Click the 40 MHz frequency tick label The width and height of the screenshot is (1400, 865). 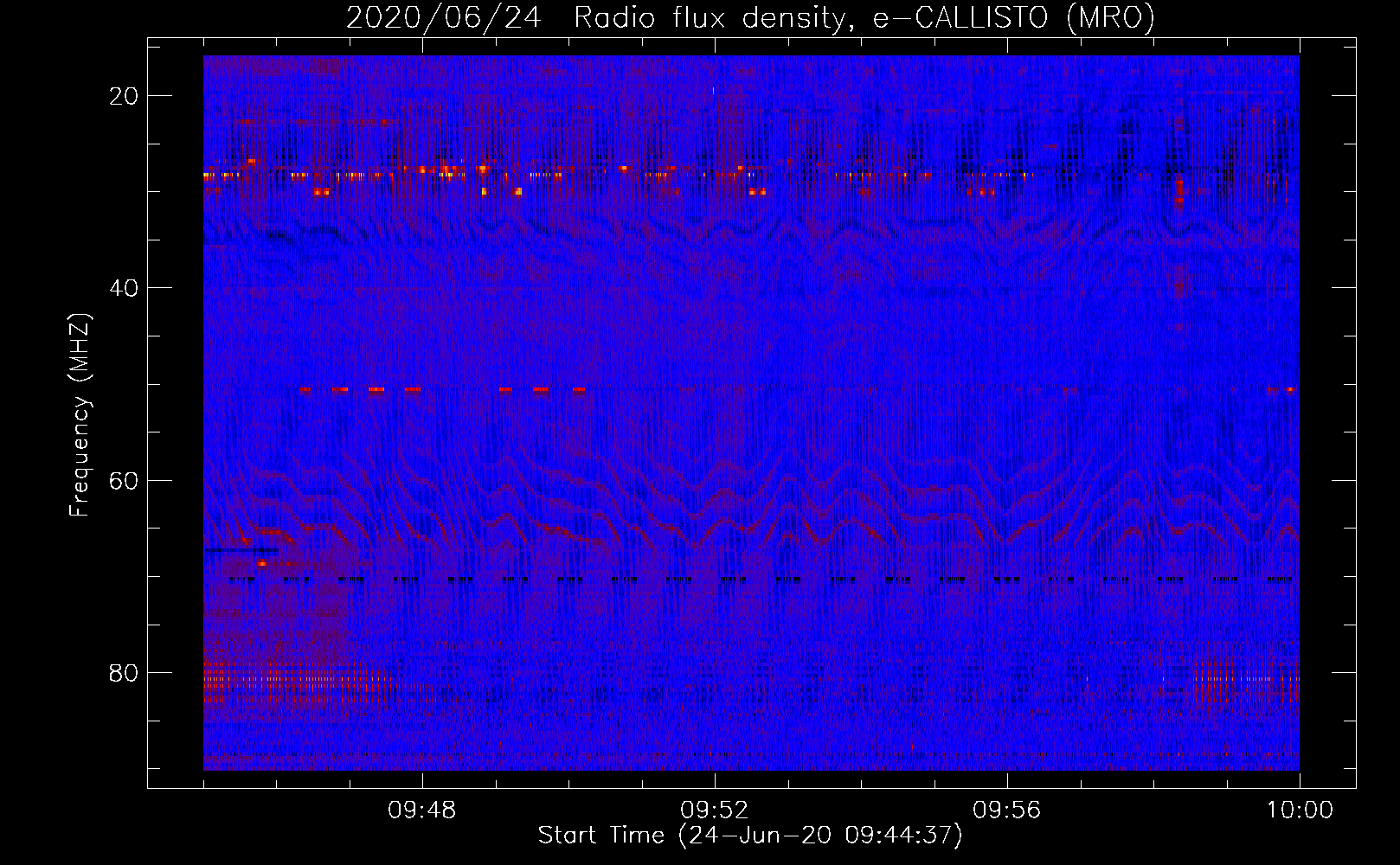point(125,287)
